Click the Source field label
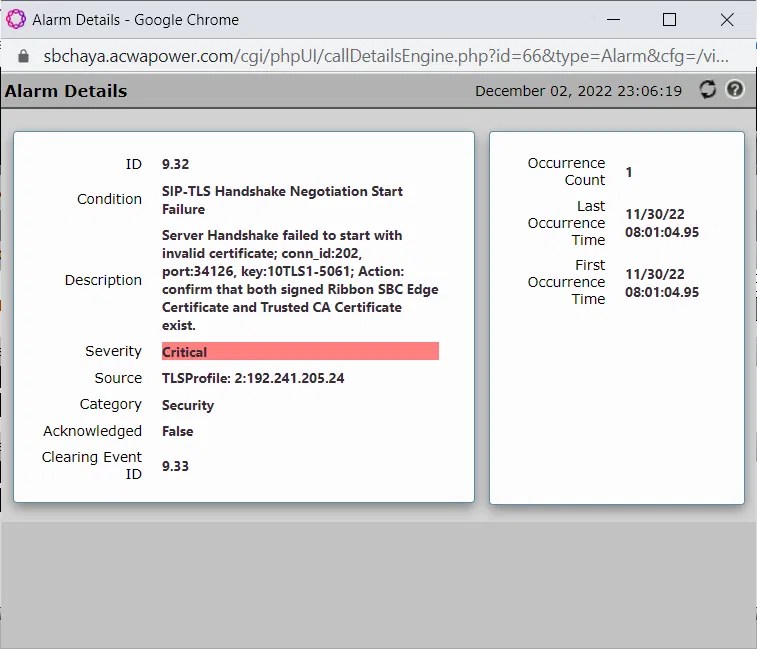757x649 pixels. pyautogui.click(x=118, y=378)
